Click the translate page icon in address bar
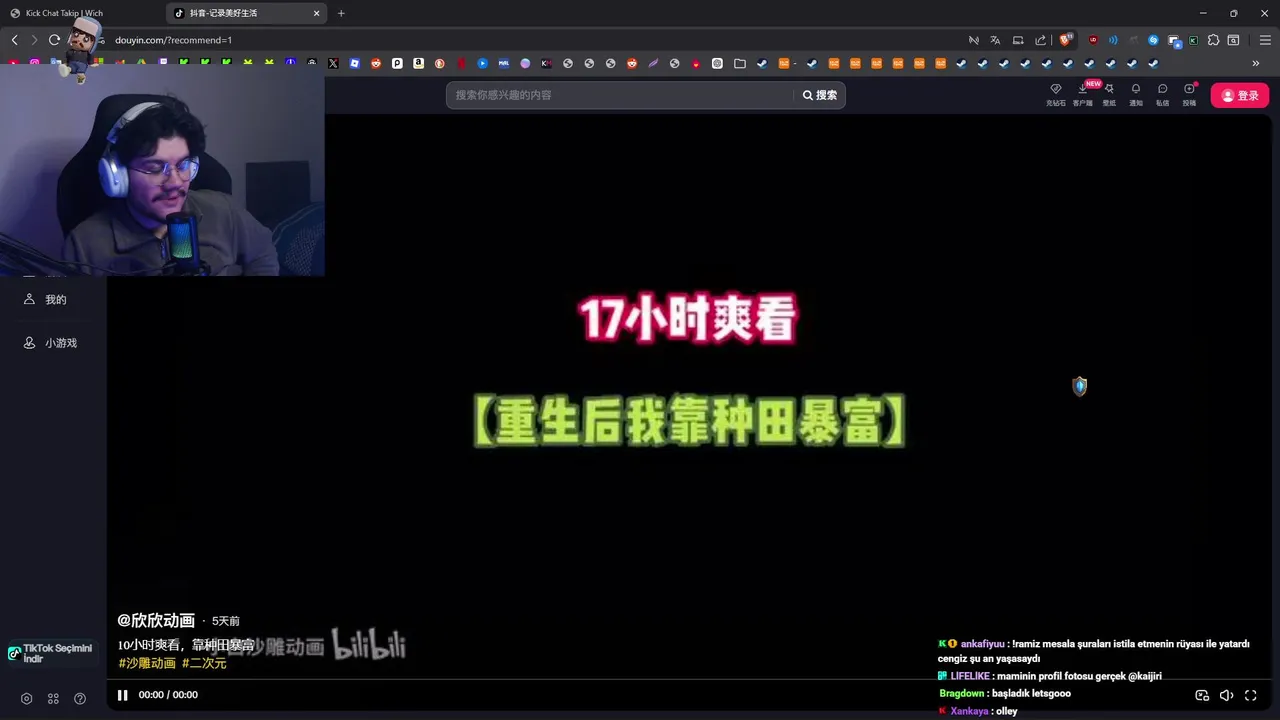 click(x=995, y=40)
